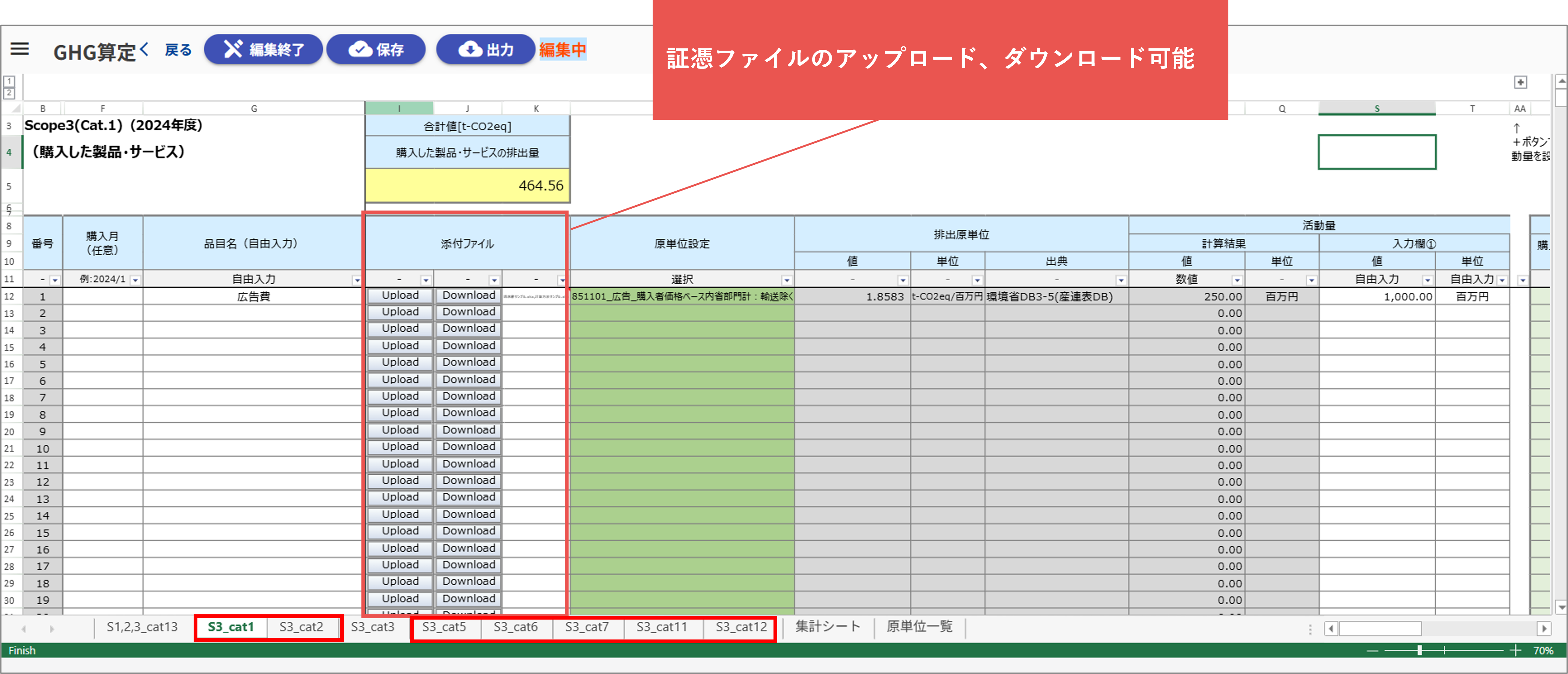Viewport: 1568px width, 674px height.
Task: Open the 品目名 自由入力 filter dropdown
Action: (x=357, y=280)
